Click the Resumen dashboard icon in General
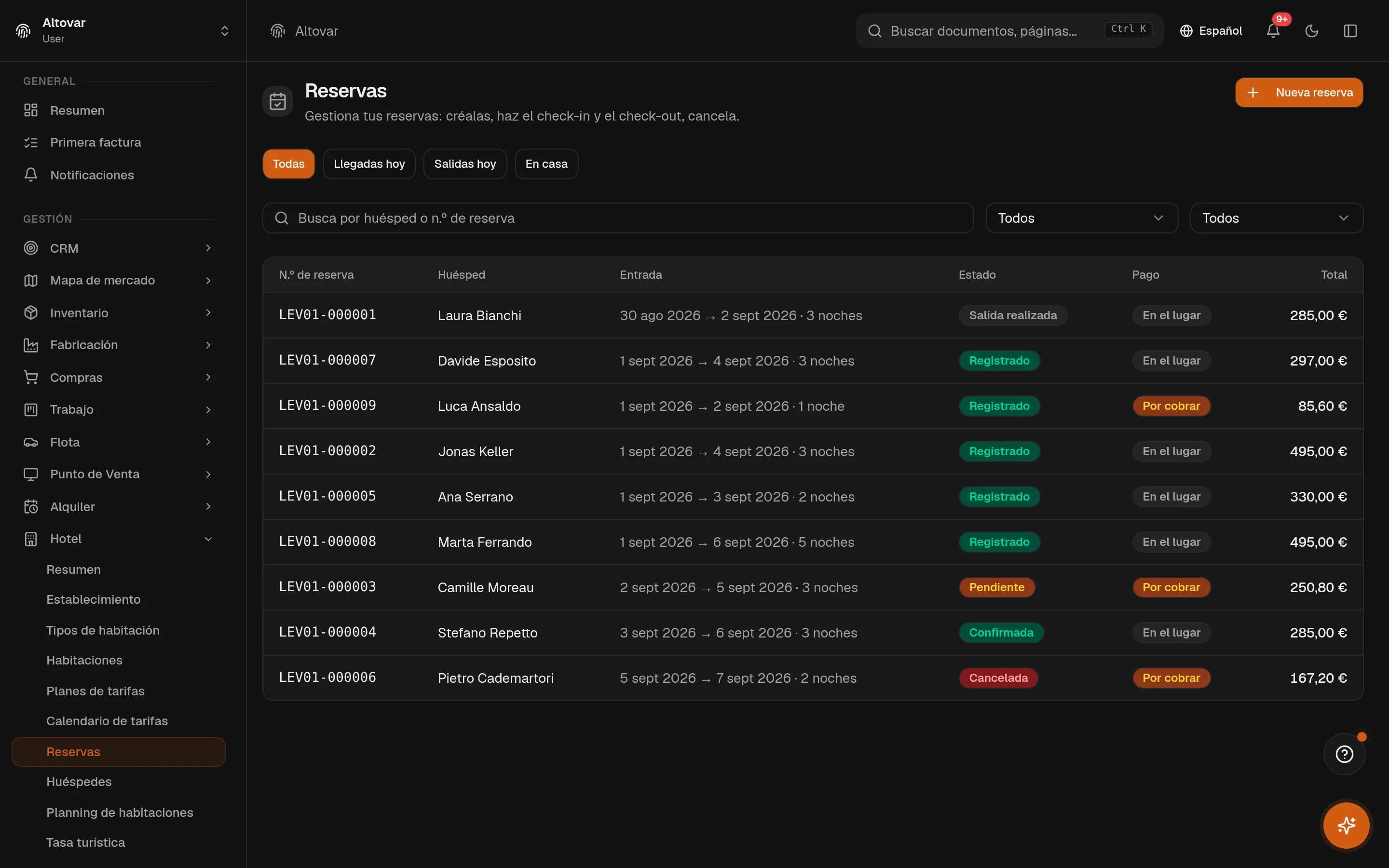Screen dimensions: 1389x868 coord(31,110)
